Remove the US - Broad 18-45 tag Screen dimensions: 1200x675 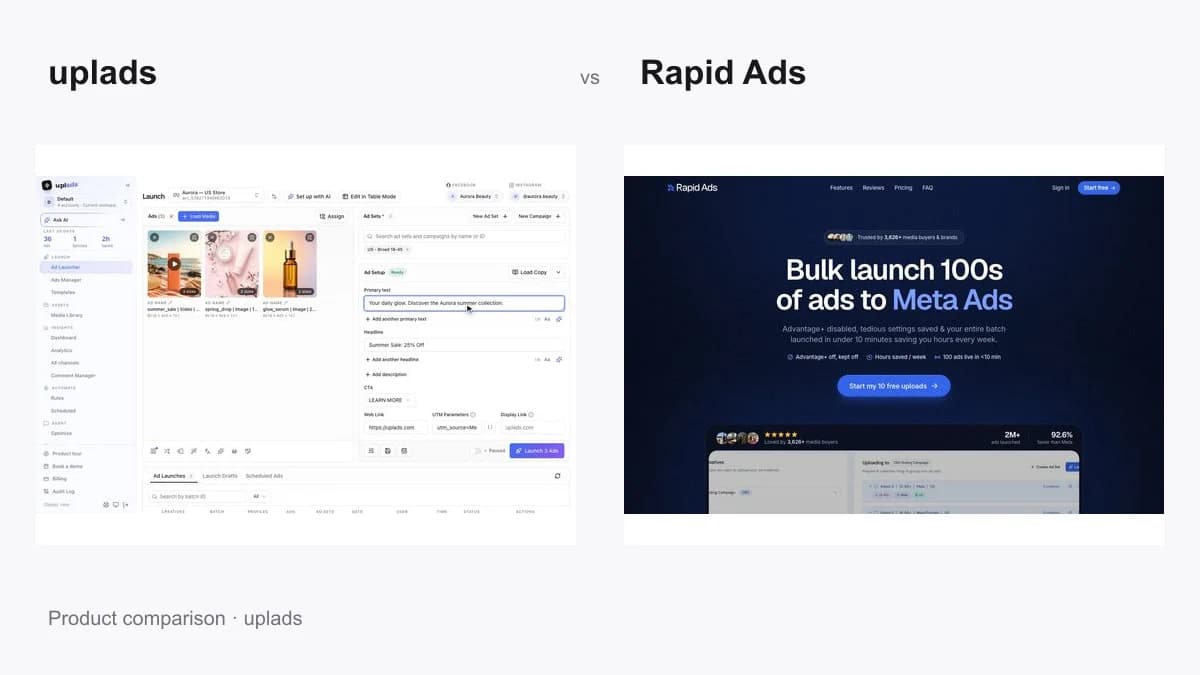click(x=408, y=249)
